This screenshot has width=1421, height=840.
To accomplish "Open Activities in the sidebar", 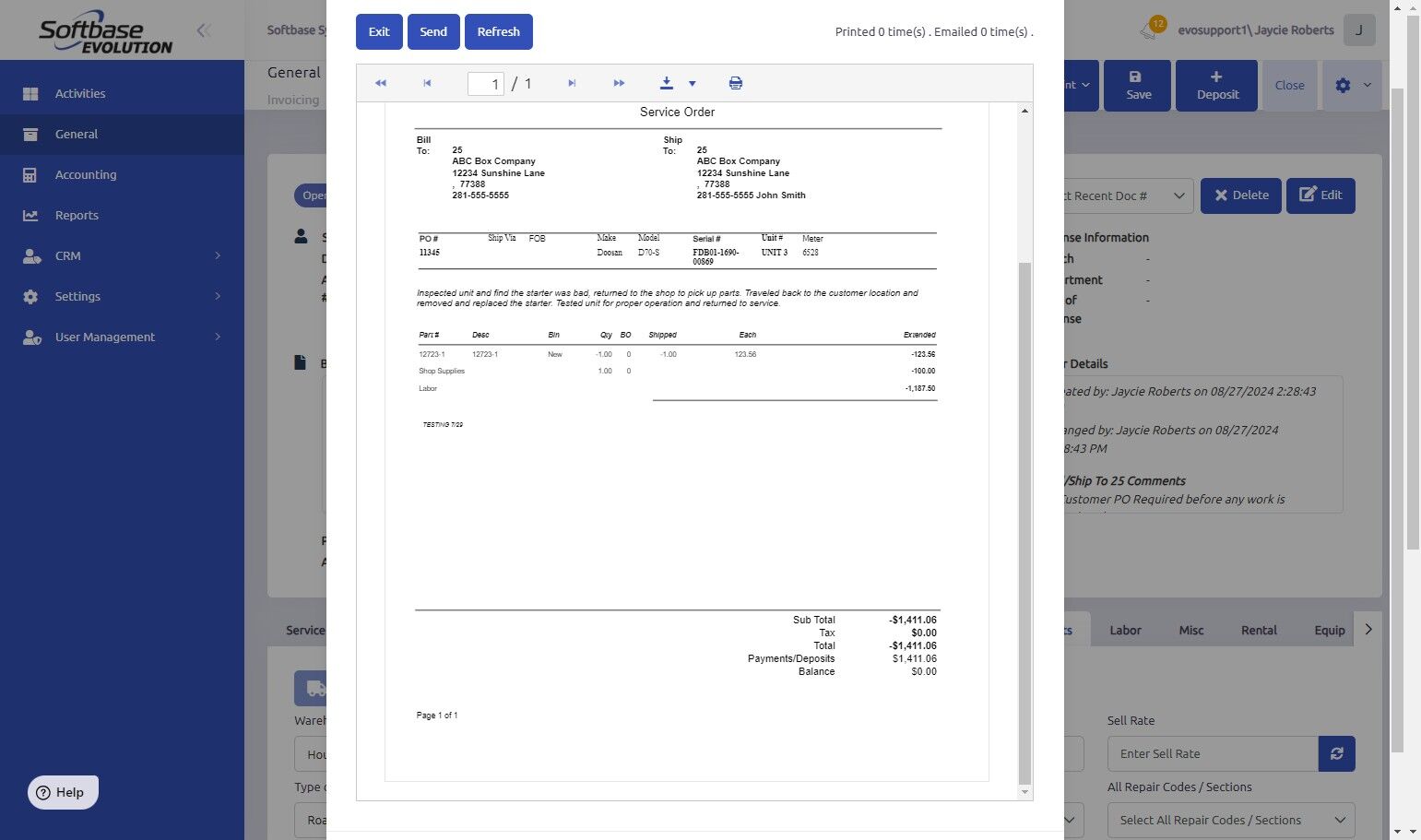I will [x=122, y=93].
